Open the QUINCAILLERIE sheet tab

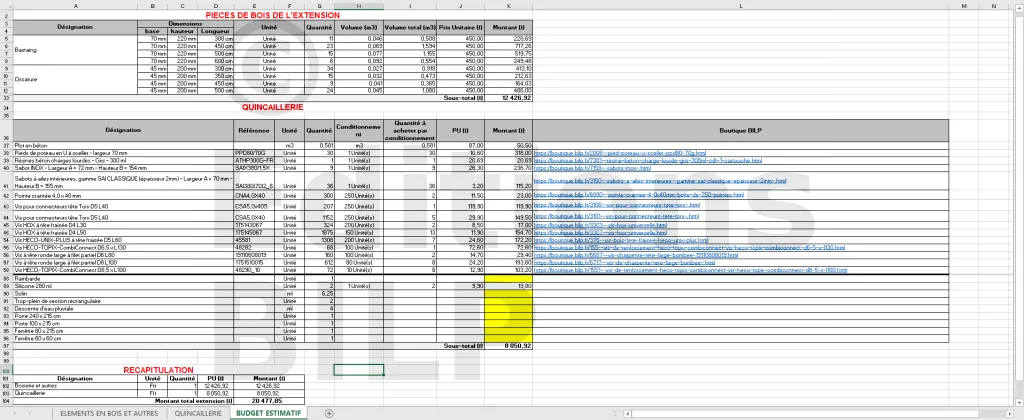point(198,413)
